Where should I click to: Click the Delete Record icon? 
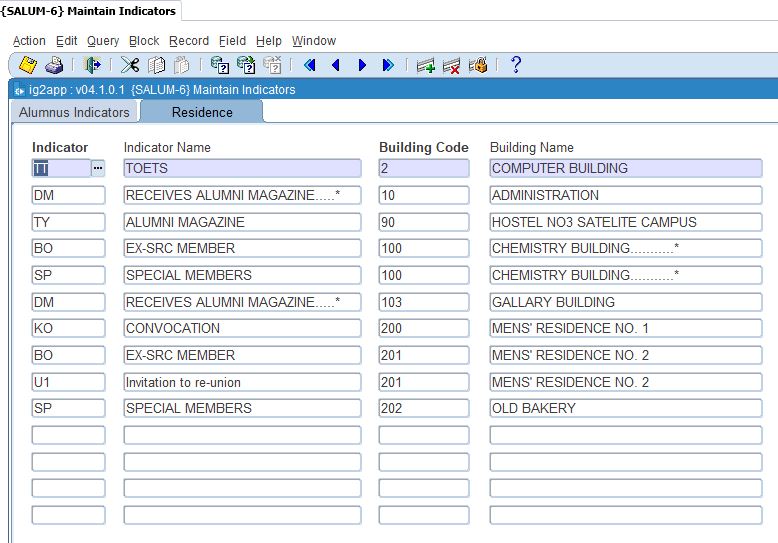click(452, 66)
